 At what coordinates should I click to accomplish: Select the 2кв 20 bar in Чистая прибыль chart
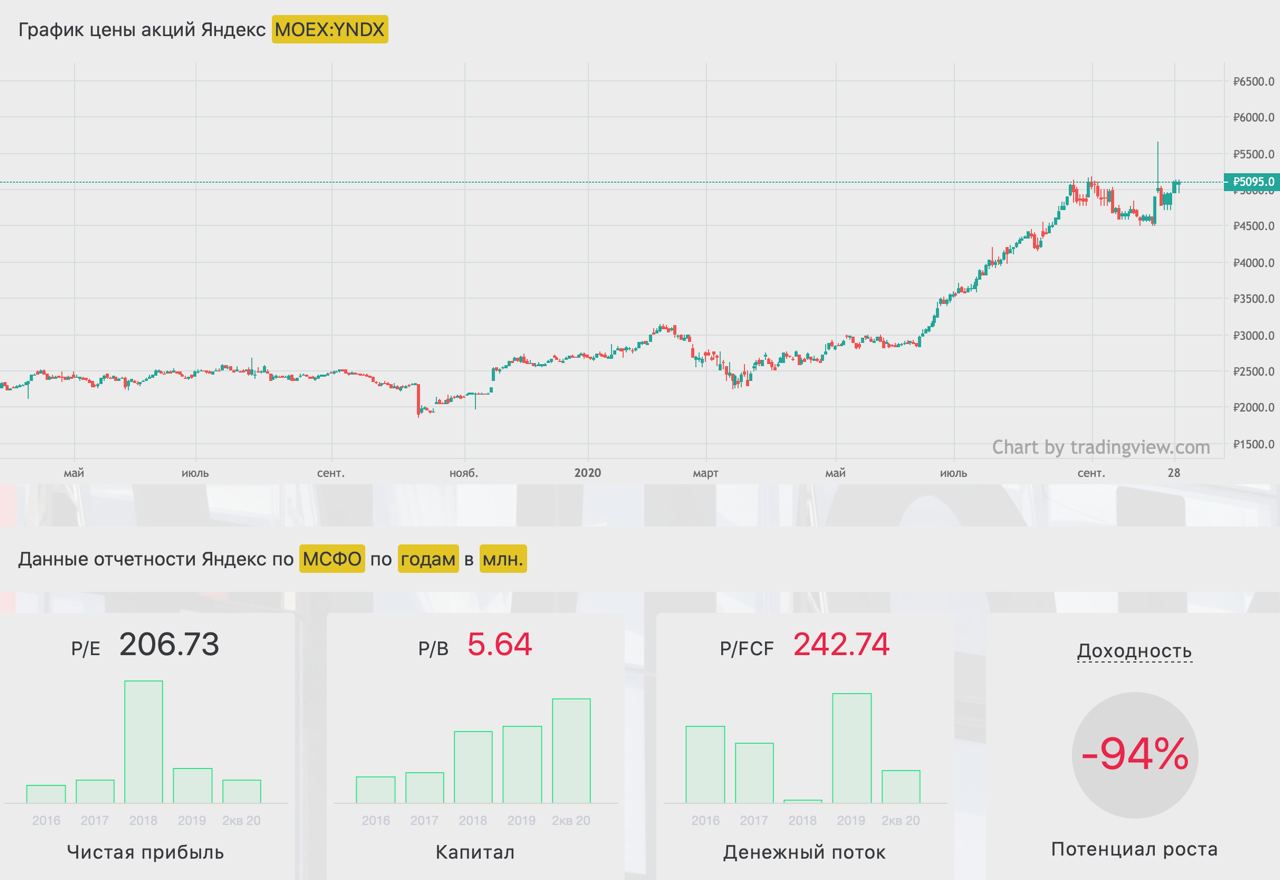[x=241, y=791]
